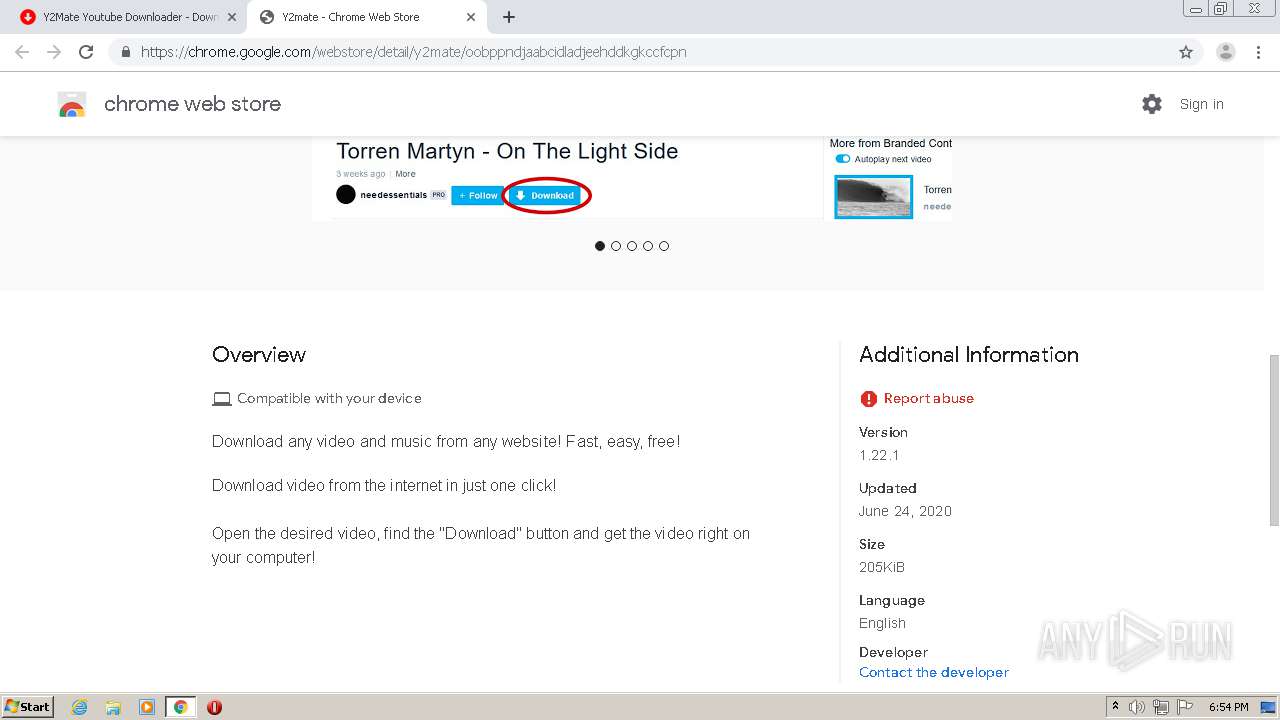Open Windows Explorer folder from the taskbar
Screen dimensions: 1280x720
click(x=113, y=707)
